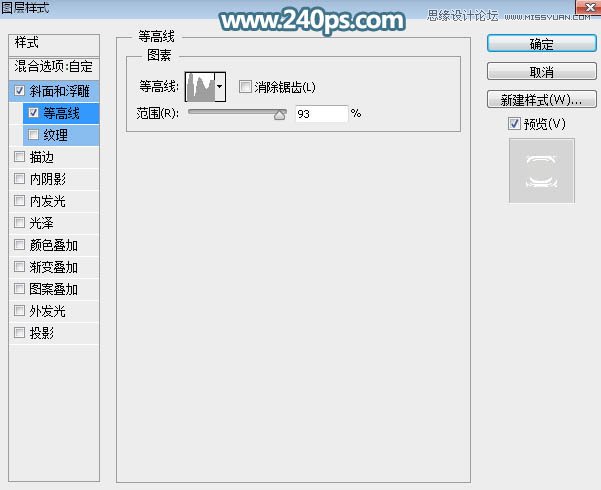The height and width of the screenshot is (490, 601).
Task: Click the 确定 button
Action: pyautogui.click(x=542, y=43)
